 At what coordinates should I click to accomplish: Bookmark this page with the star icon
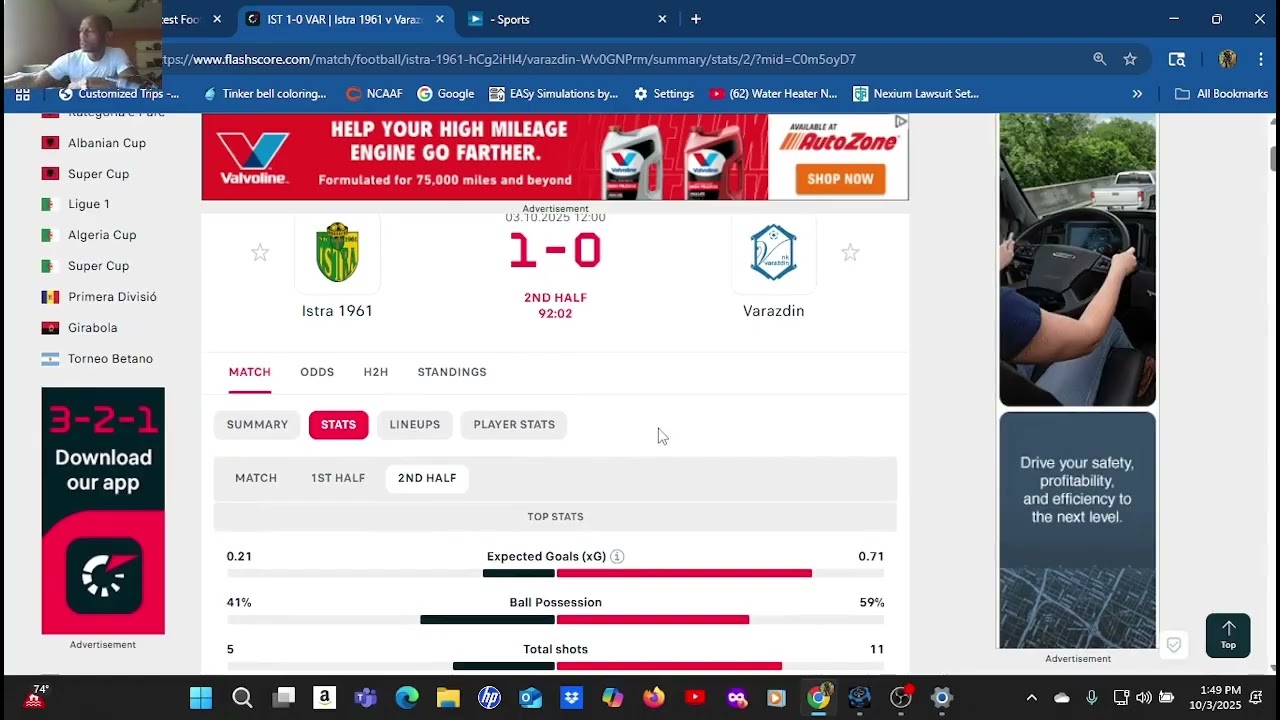(x=1130, y=59)
